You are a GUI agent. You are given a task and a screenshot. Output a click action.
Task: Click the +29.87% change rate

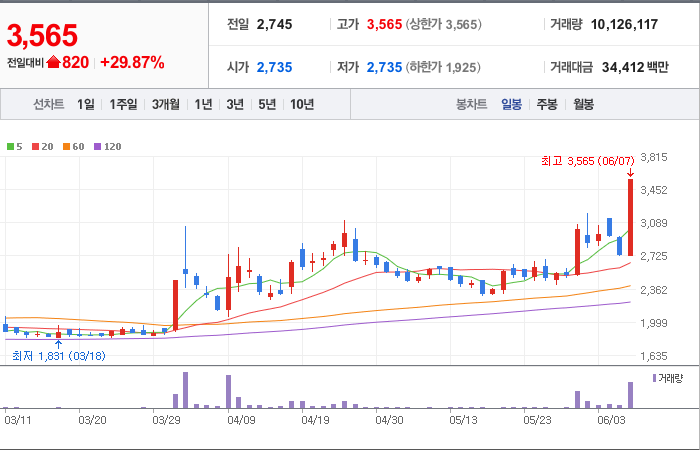click(133, 62)
